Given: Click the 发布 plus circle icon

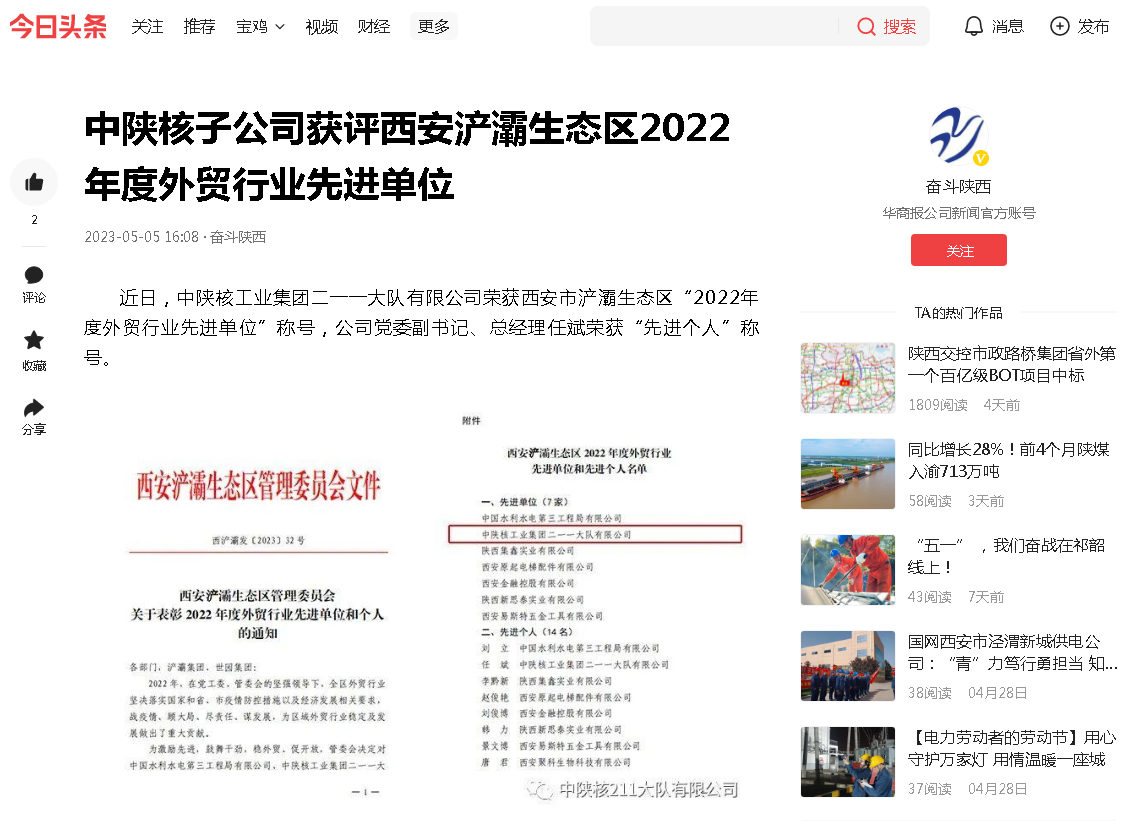Looking at the screenshot, I should point(1060,26).
